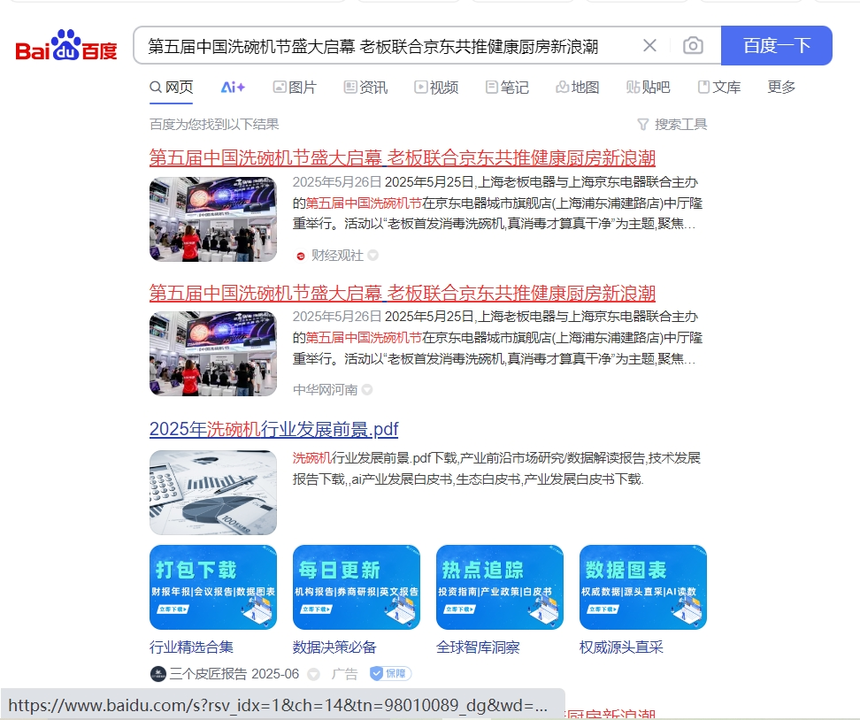This screenshot has width=860, height=720.
Task: Open 搜索工具 filter options
Action: (672, 124)
